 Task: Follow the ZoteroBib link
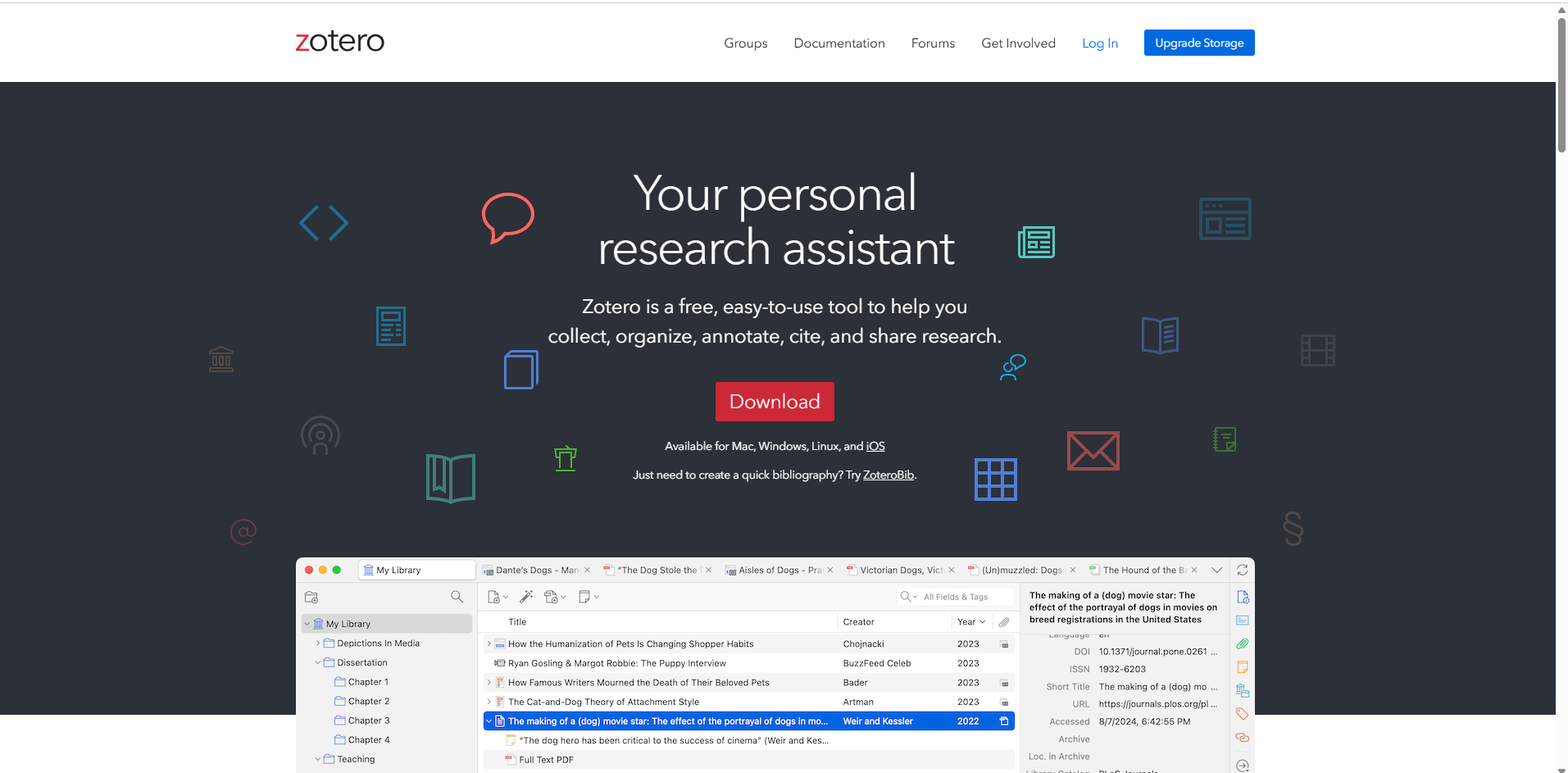(889, 475)
